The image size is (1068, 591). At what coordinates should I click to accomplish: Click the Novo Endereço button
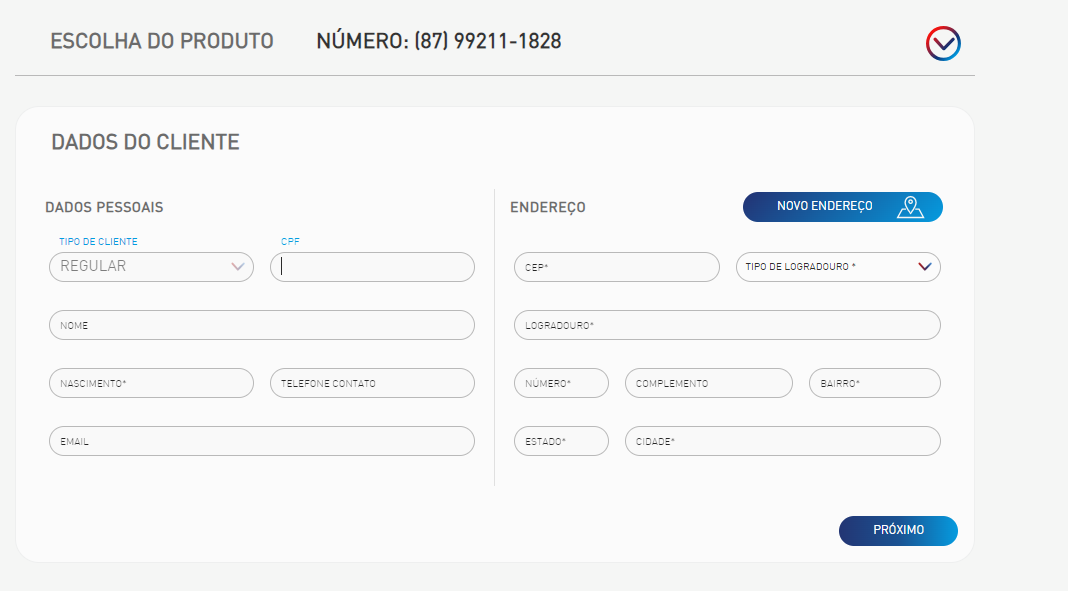[843, 207]
